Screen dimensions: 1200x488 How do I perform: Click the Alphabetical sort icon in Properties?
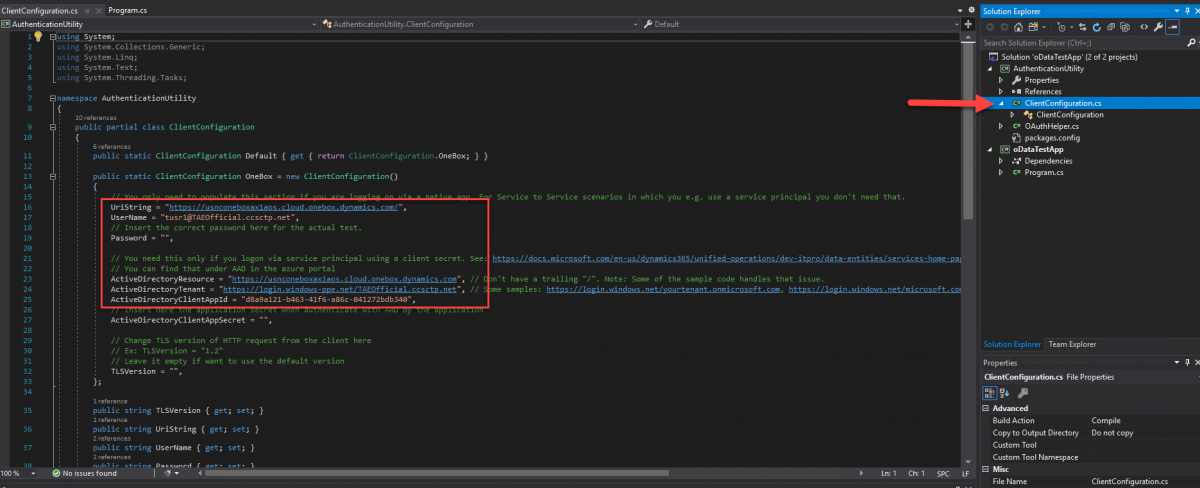(x=1003, y=393)
